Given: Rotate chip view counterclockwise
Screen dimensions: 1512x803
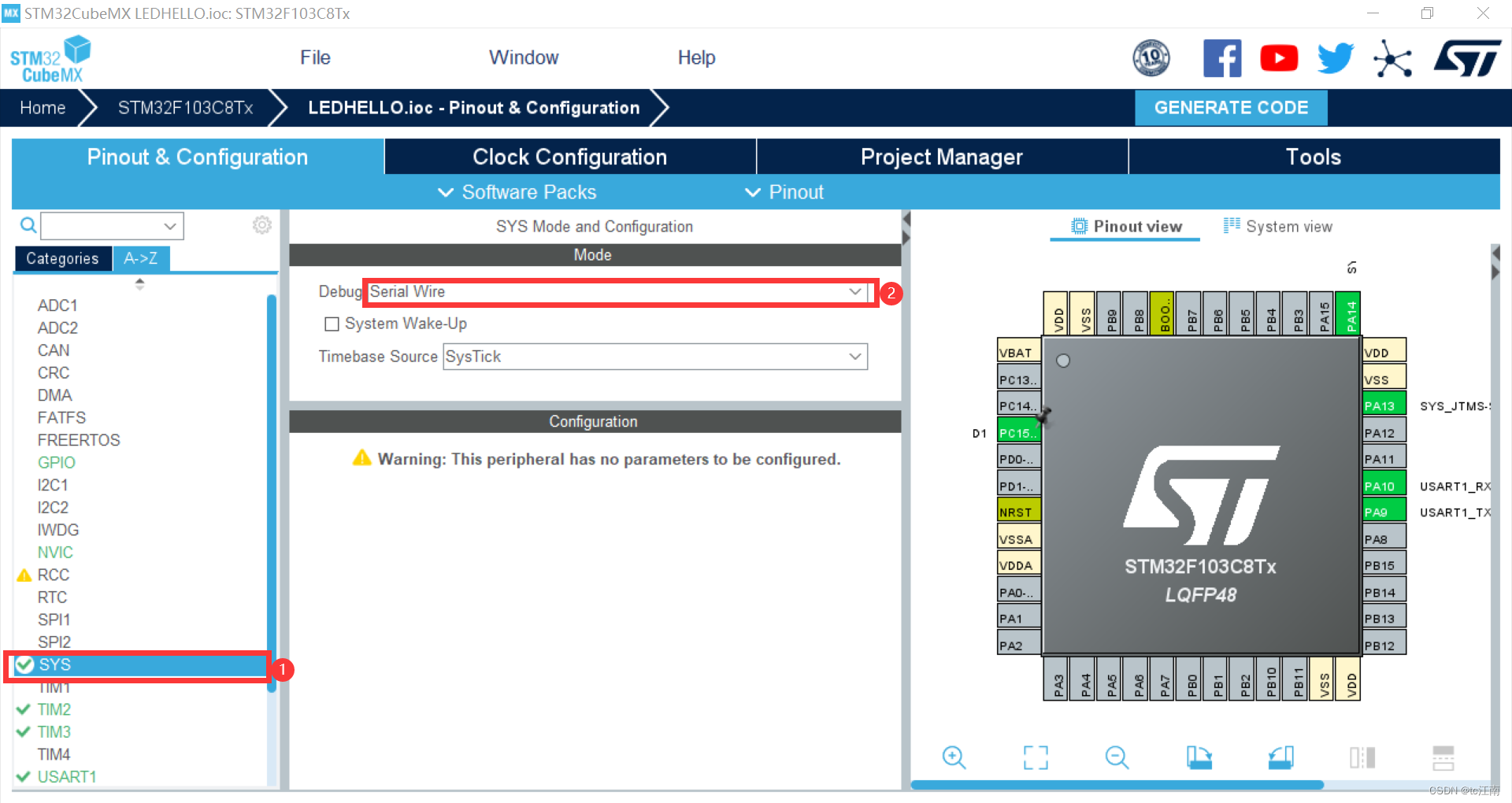Looking at the screenshot, I should (1280, 757).
